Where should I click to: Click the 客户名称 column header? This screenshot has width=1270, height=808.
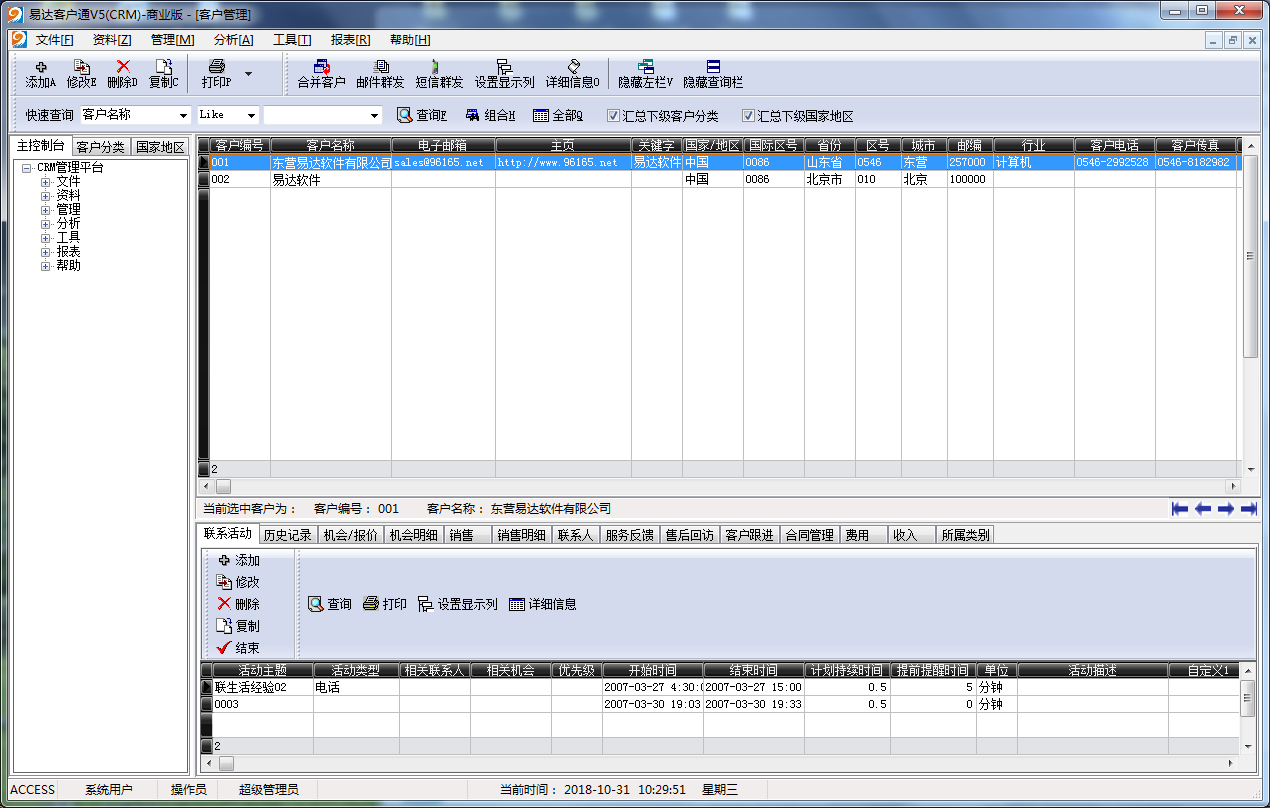[331, 146]
